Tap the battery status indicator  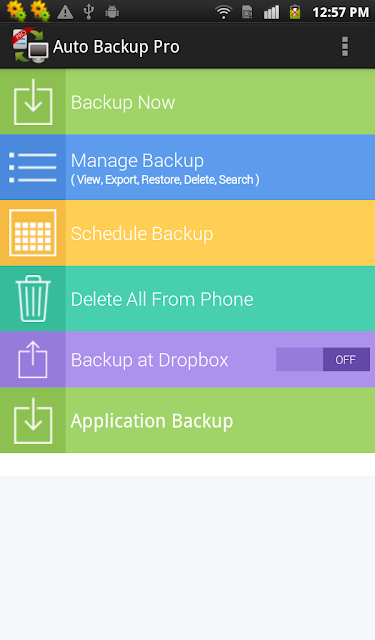click(295, 12)
